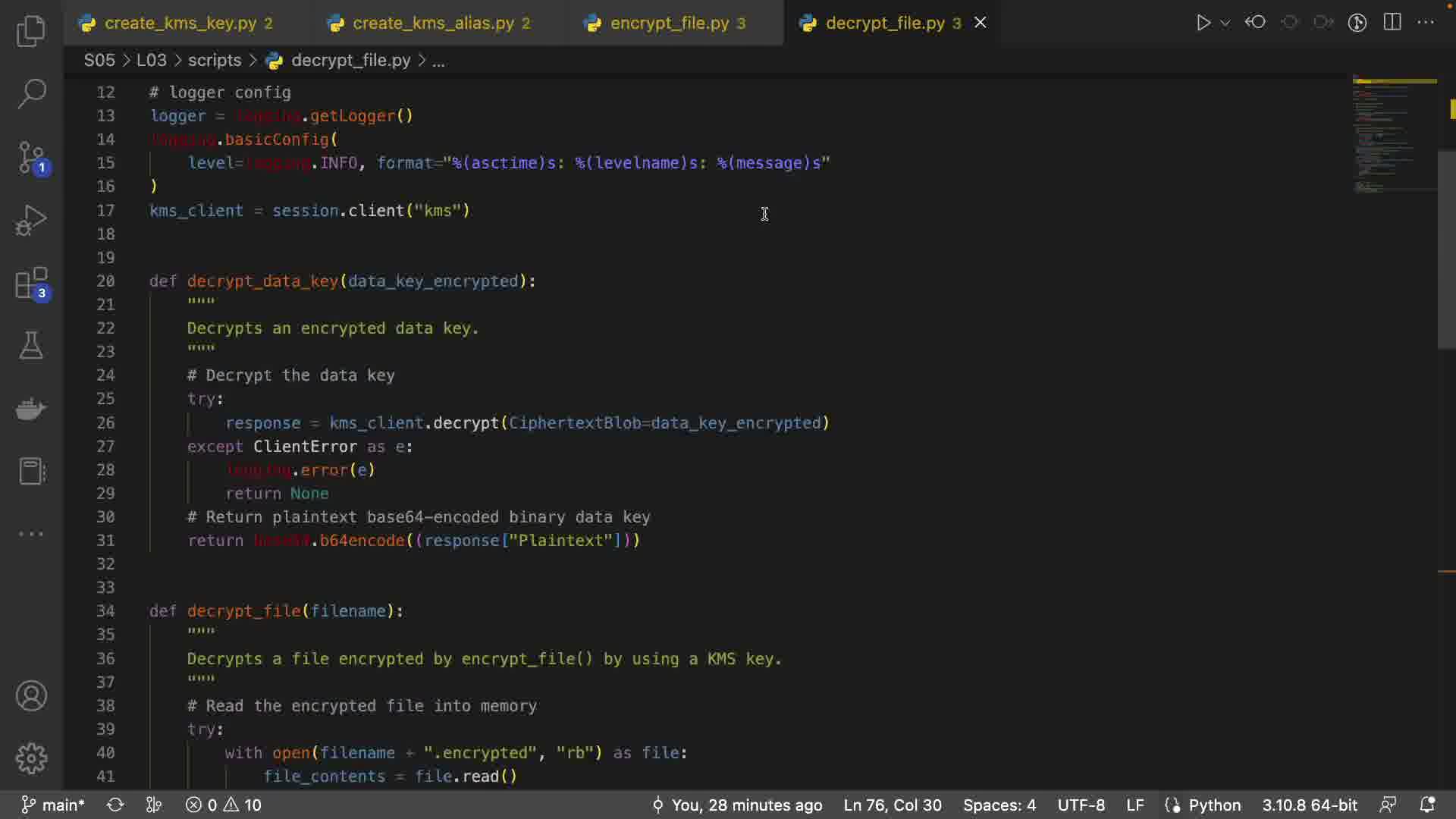The width and height of the screenshot is (1456, 819).
Task: Toggle split editor right layout
Action: point(1392,22)
